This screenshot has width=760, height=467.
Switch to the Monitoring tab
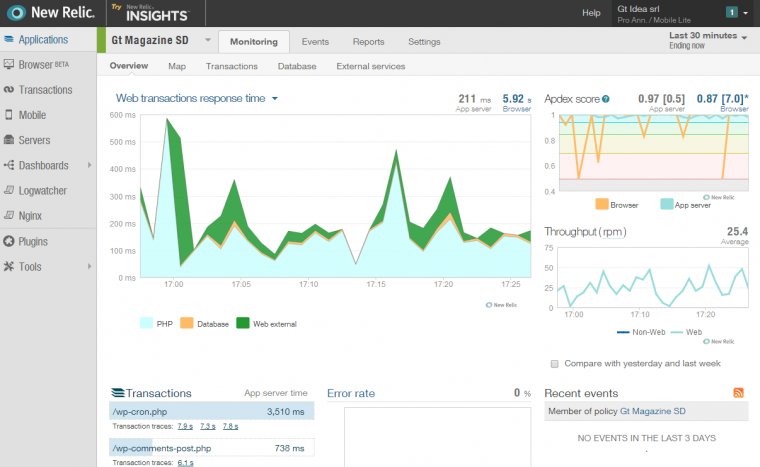click(254, 42)
